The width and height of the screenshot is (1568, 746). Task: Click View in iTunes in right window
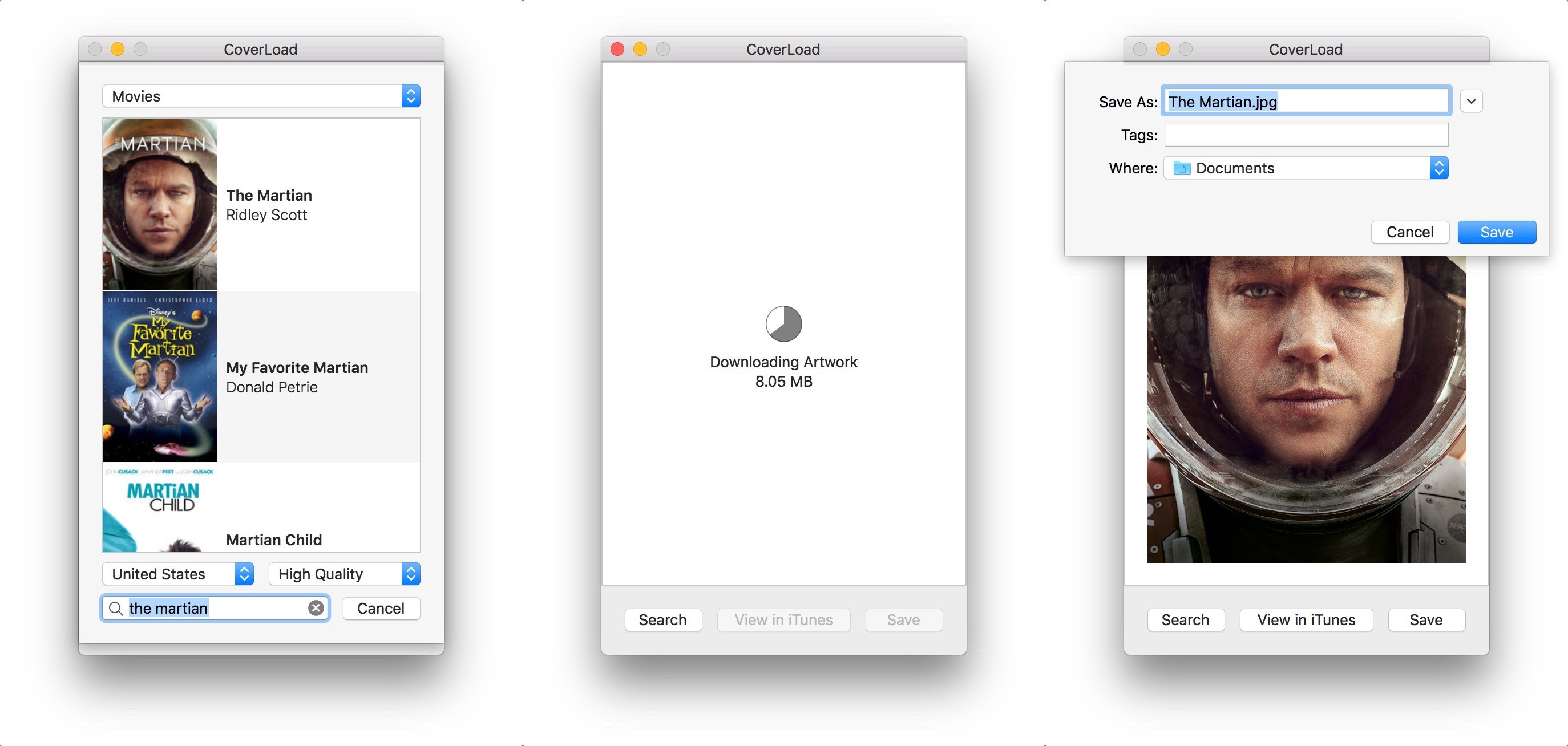point(1306,620)
